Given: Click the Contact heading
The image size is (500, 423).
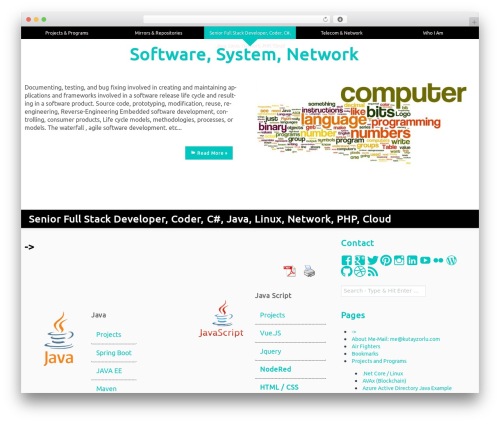Looking at the screenshot, I should point(357,243).
